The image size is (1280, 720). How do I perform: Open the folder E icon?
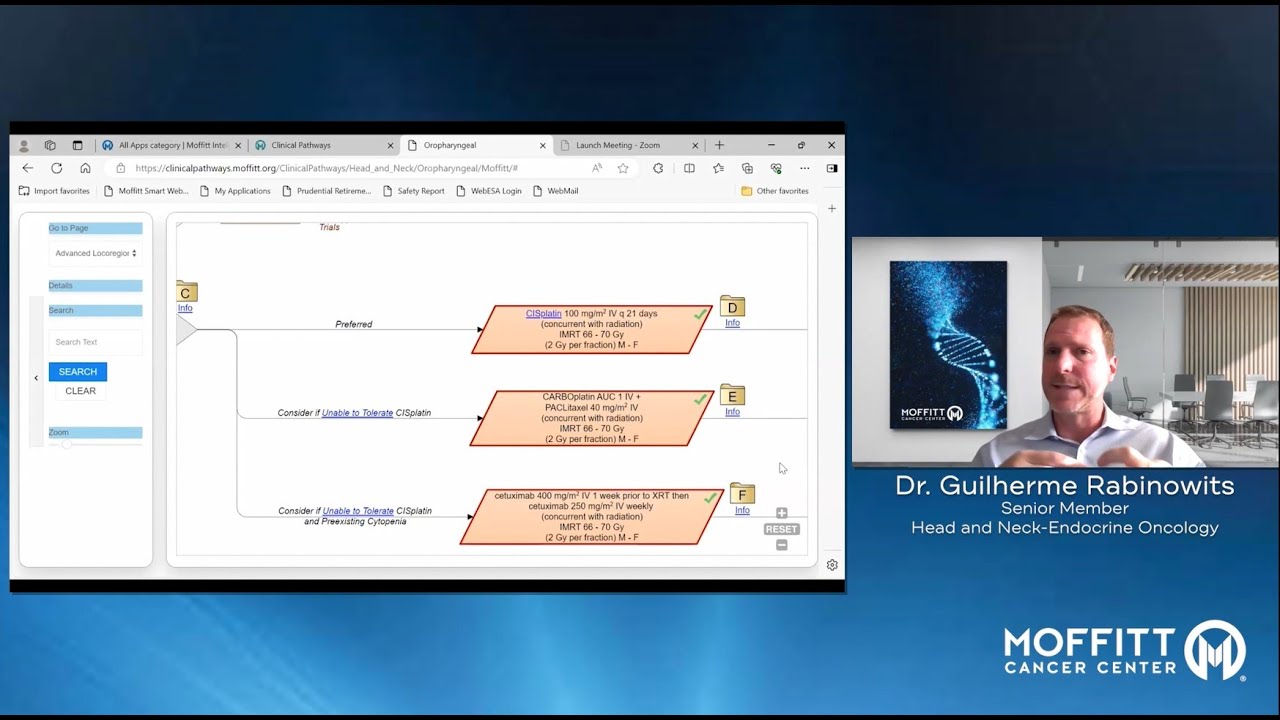pos(732,396)
